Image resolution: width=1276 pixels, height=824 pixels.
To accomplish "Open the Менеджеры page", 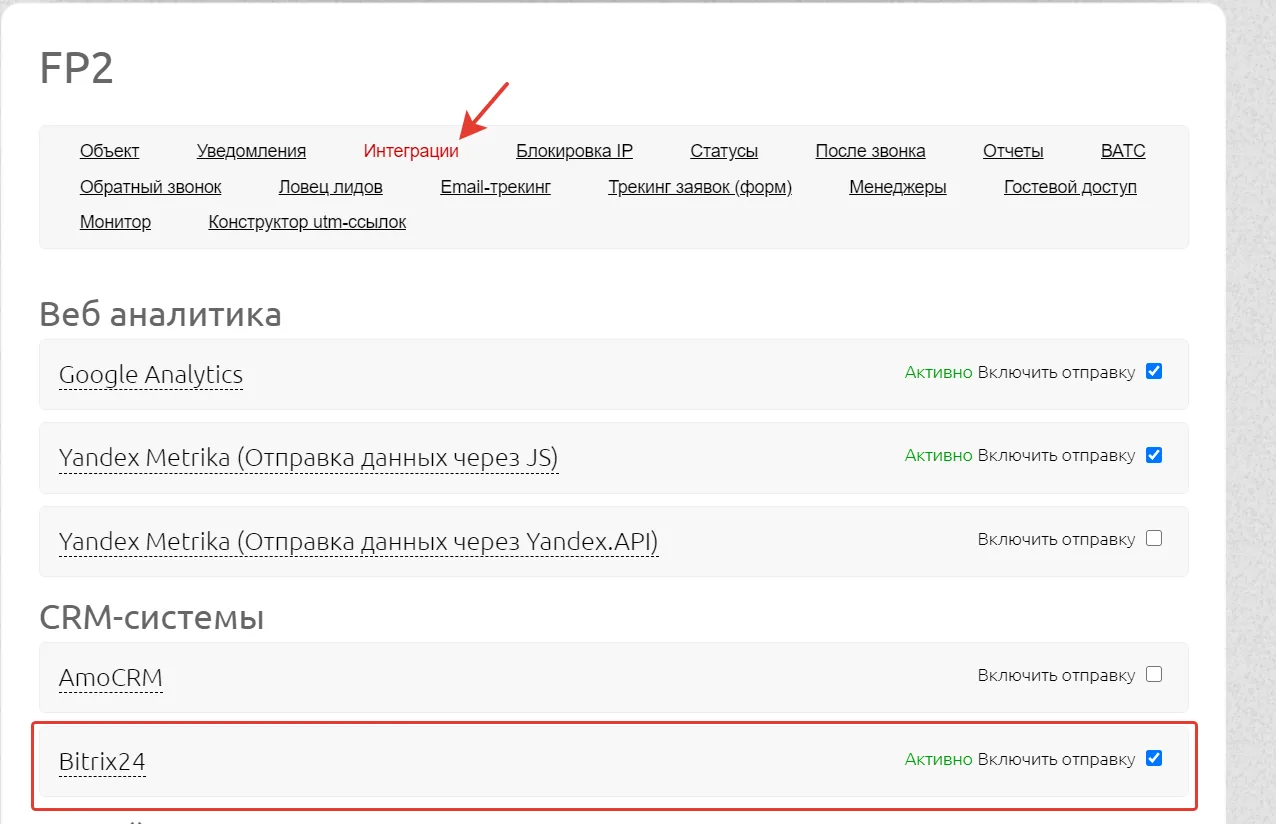I will point(898,187).
